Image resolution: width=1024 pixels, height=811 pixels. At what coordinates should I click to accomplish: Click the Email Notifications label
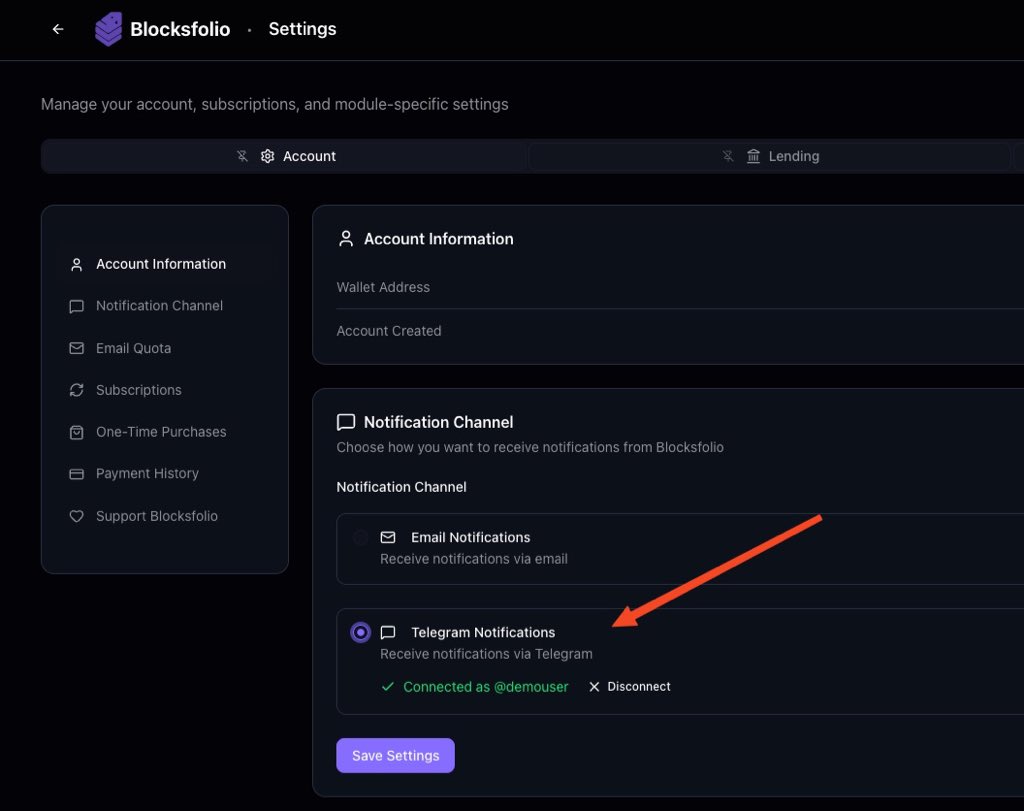[471, 537]
